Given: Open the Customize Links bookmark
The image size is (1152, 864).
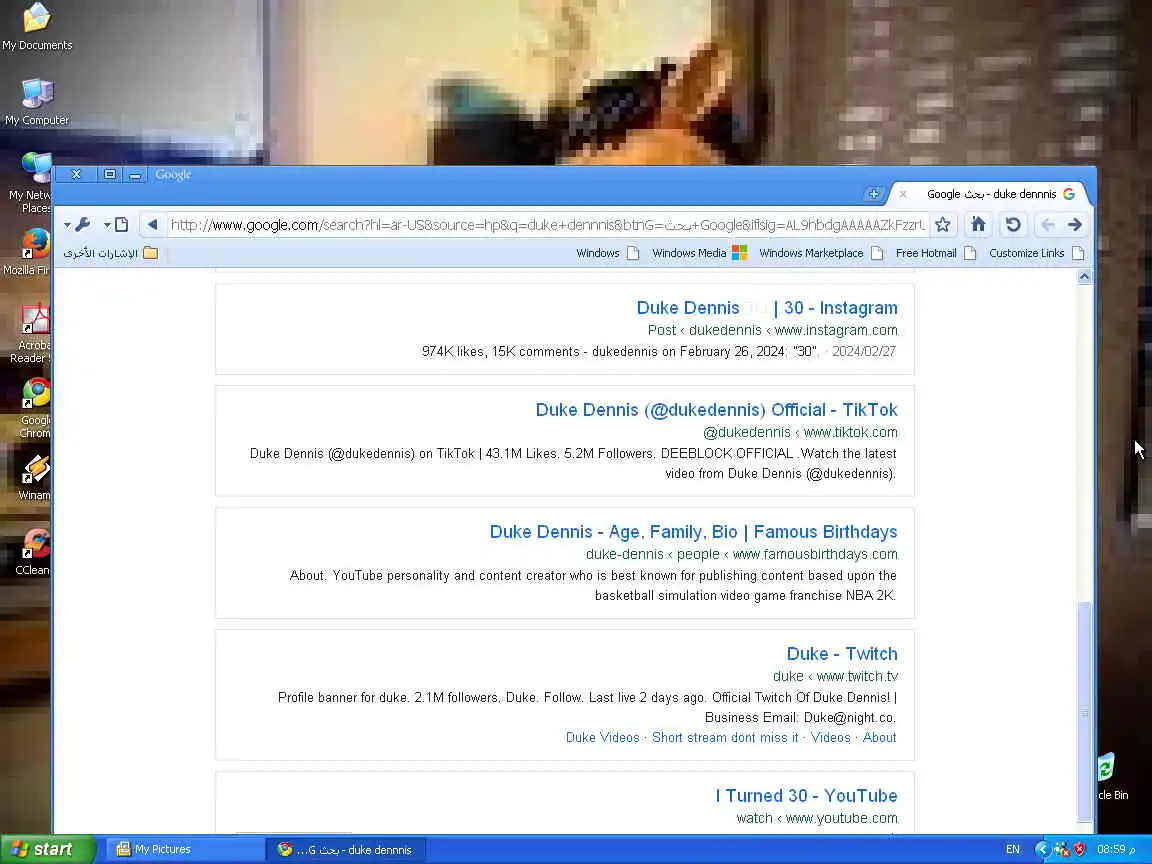Looking at the screenshot, I should pyautogui.click(x=1037, y=253).
